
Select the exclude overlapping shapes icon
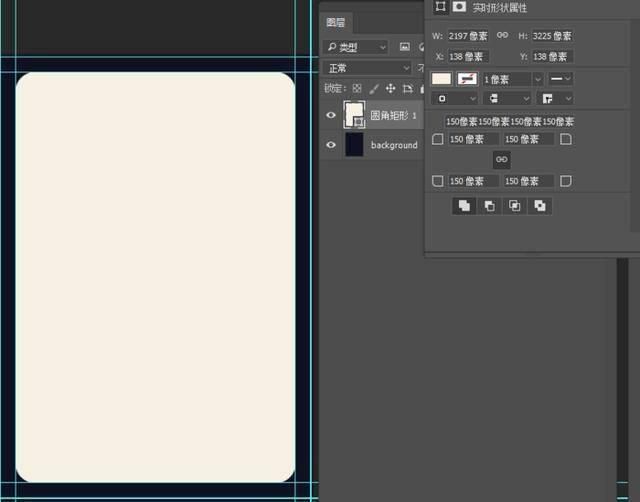coord(540,206)
